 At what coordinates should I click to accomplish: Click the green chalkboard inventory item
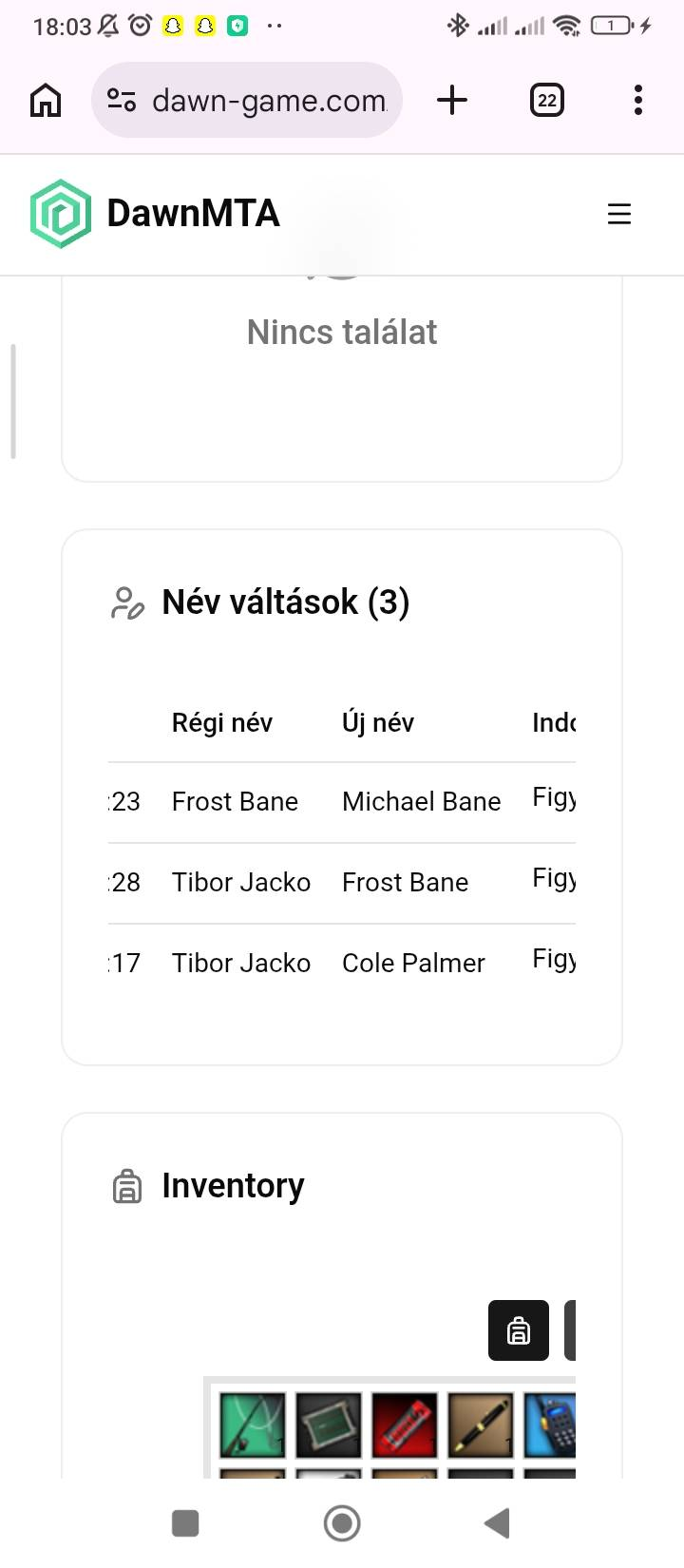click(x=328, y=1425)
